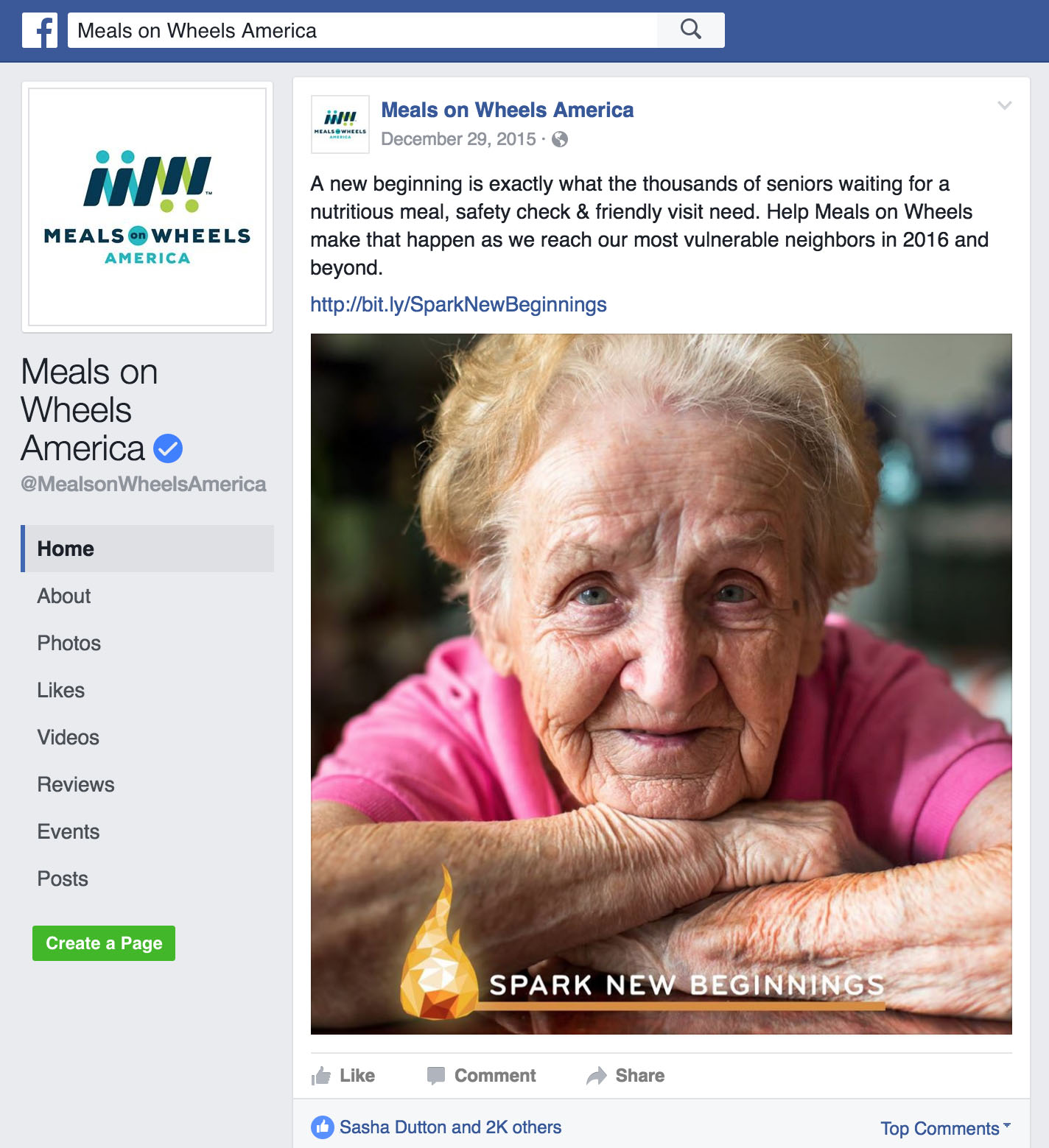Click the Facebook logo icon
This screenshot has width=1049, height=1148.
pyautogui.click(x=40, y=30)
